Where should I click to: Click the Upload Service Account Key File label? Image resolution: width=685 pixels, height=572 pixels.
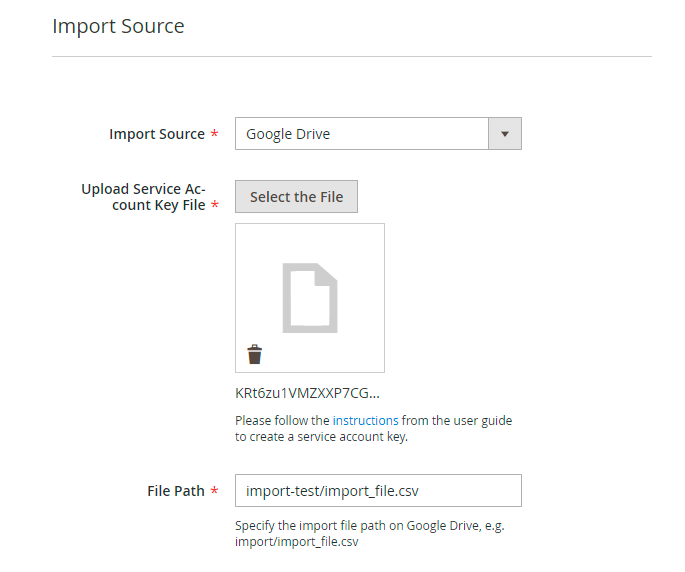pyautogui.click(x=144, y=197)
